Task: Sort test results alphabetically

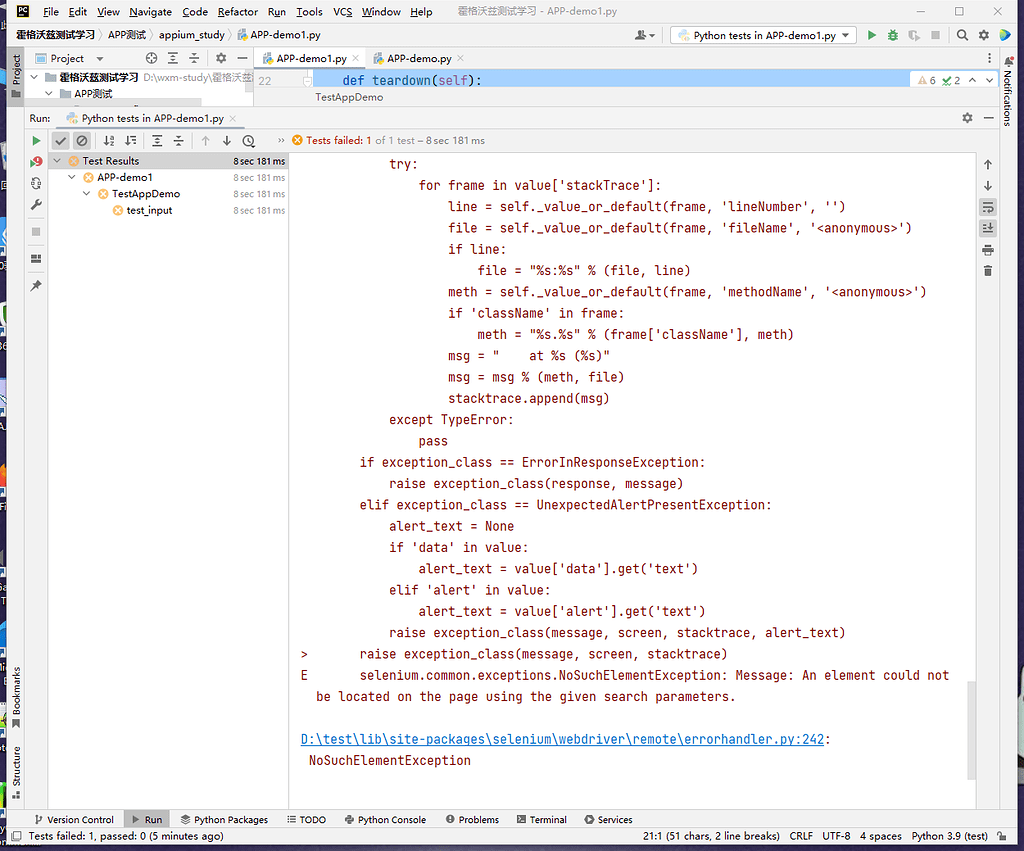Action: coord(109,140)
